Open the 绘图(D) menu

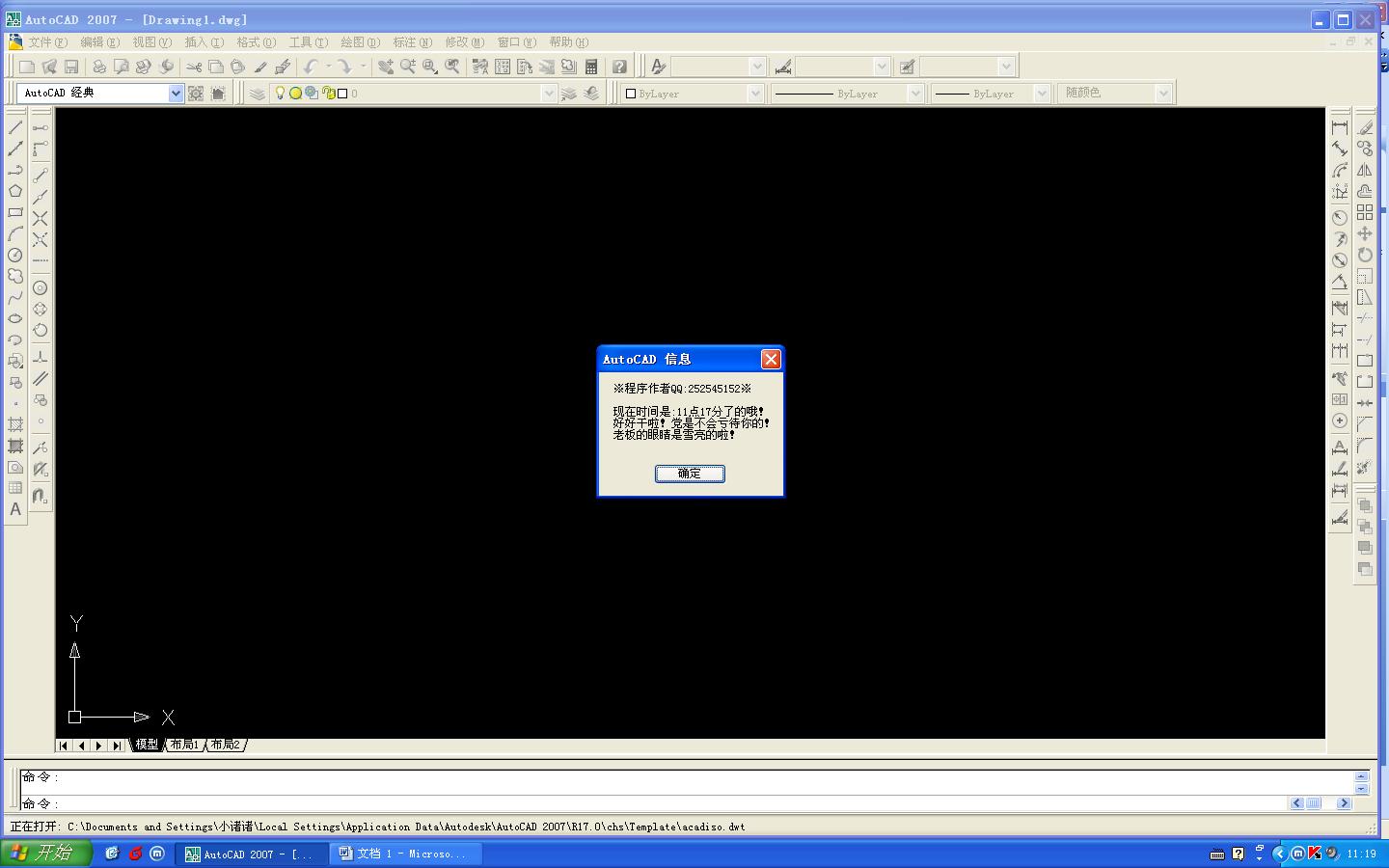coord(360,42)
